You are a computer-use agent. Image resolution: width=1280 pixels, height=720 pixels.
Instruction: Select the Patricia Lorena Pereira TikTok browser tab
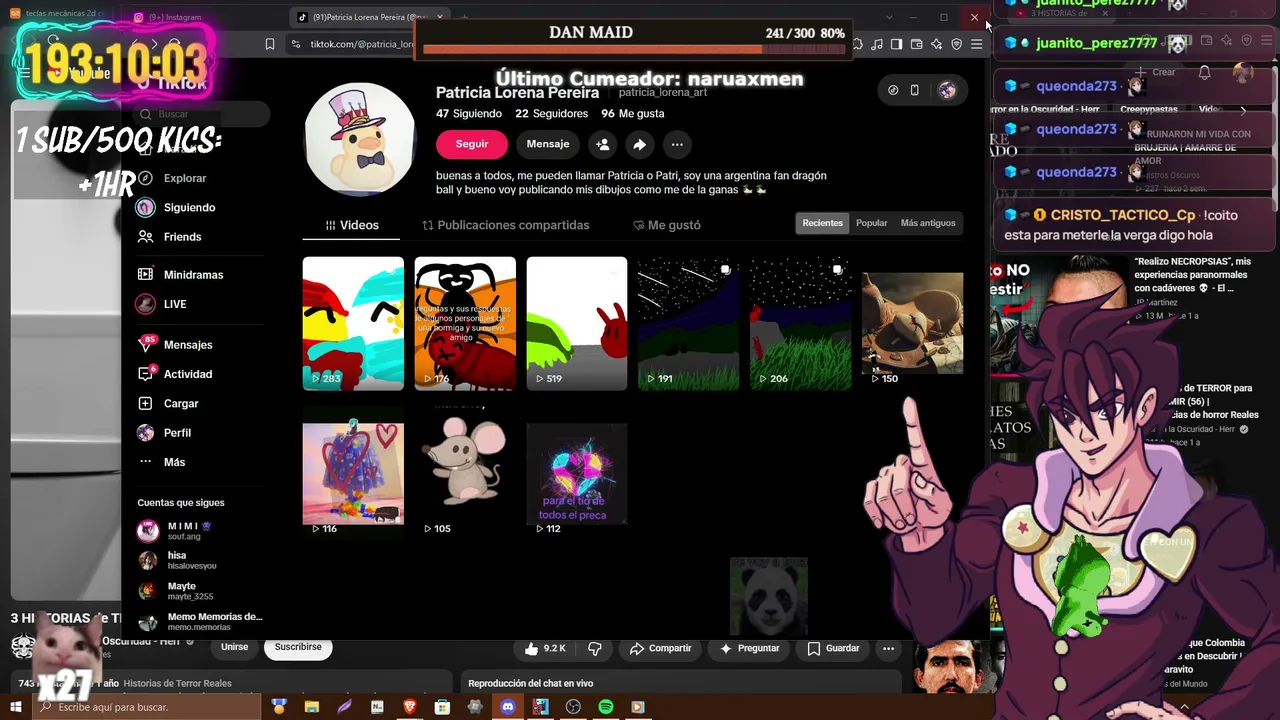(x=370, y=17)
